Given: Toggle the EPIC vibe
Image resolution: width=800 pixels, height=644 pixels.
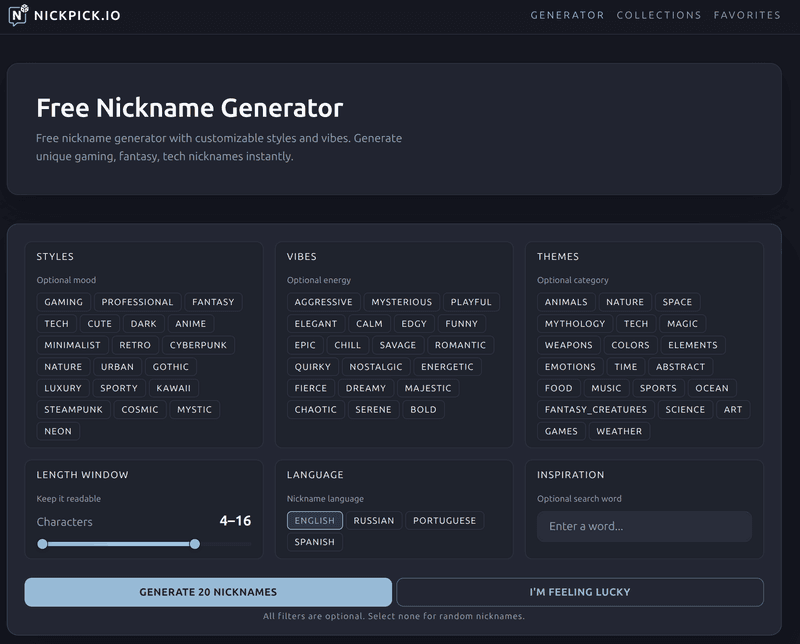Looking at the screenshot, I should click(304, 344).
